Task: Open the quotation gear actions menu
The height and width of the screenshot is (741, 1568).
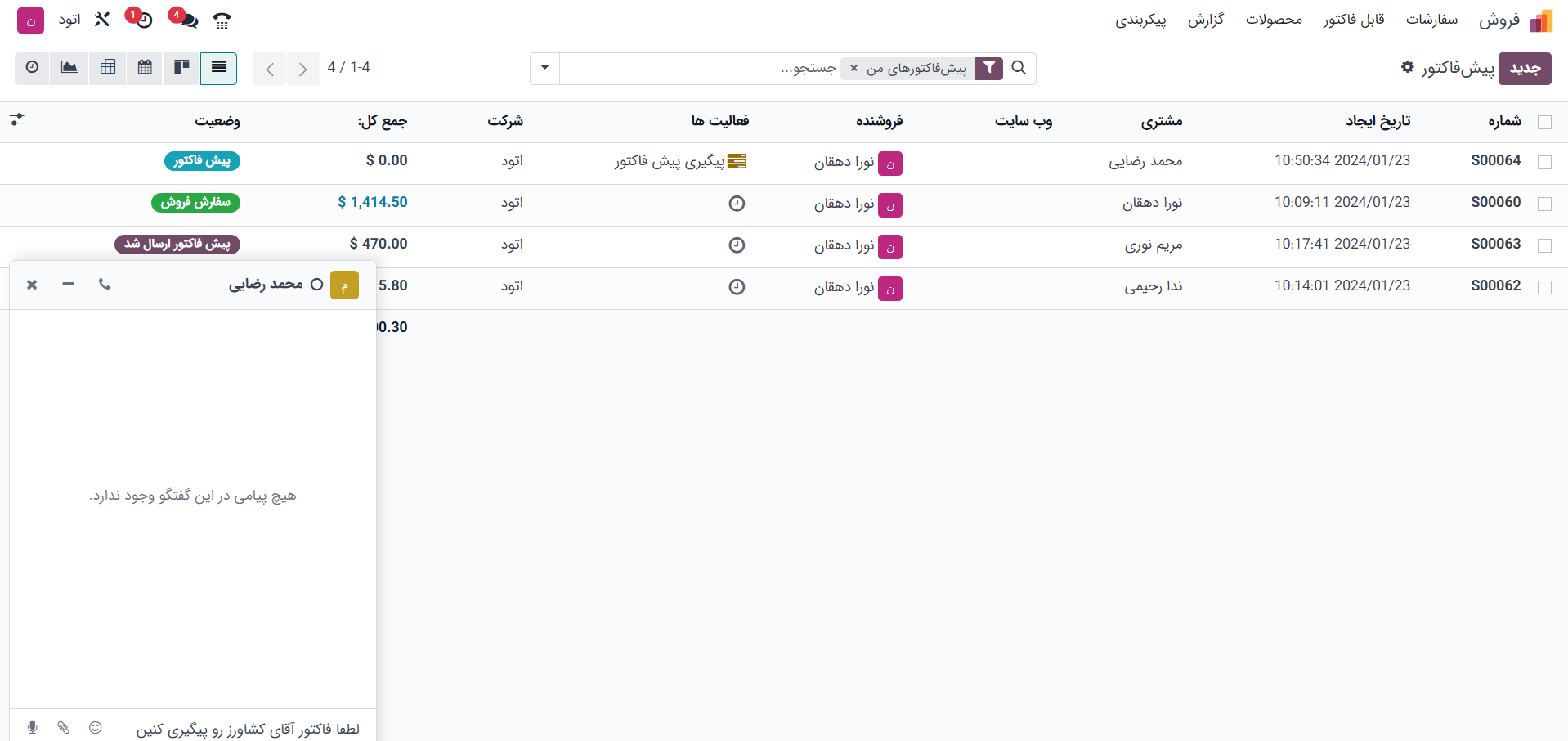Action: coord(1407,67)
